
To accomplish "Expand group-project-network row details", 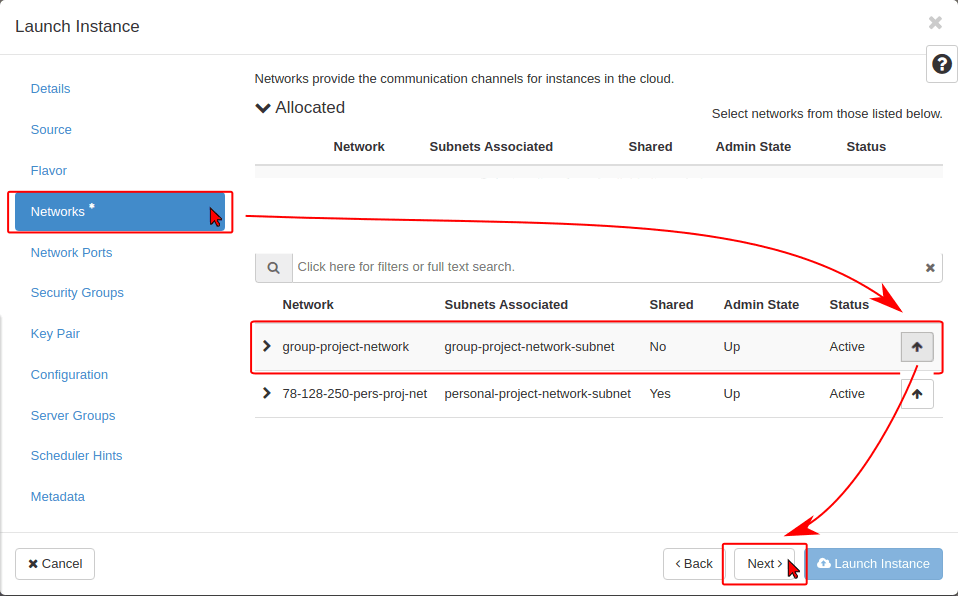I will point(266,347).
